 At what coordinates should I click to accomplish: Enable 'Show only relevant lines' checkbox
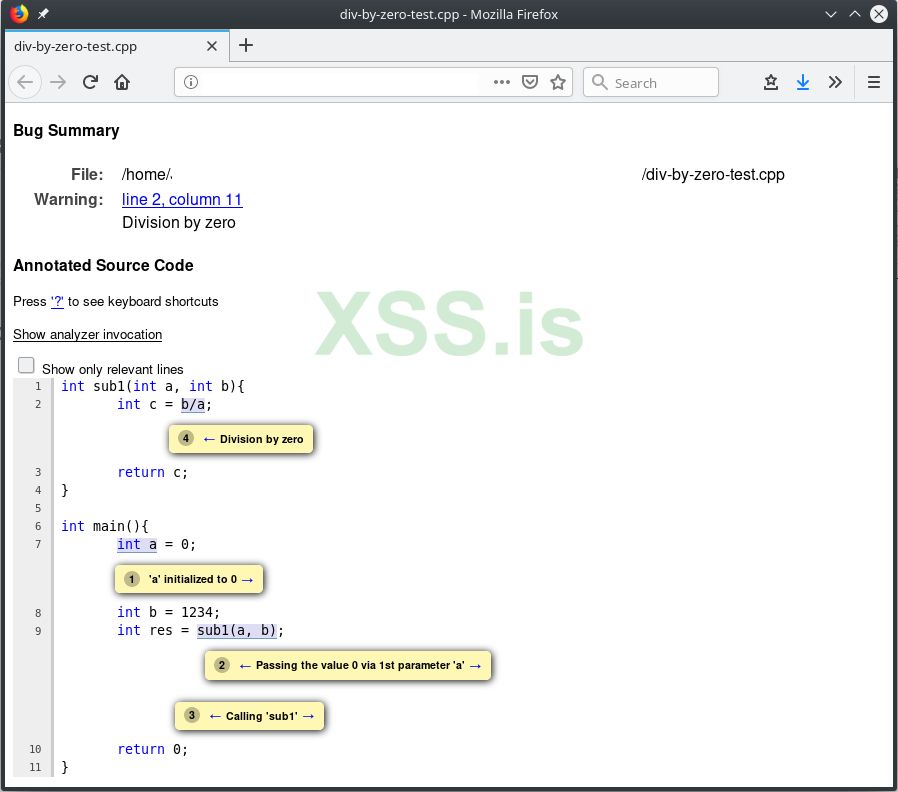26,365
